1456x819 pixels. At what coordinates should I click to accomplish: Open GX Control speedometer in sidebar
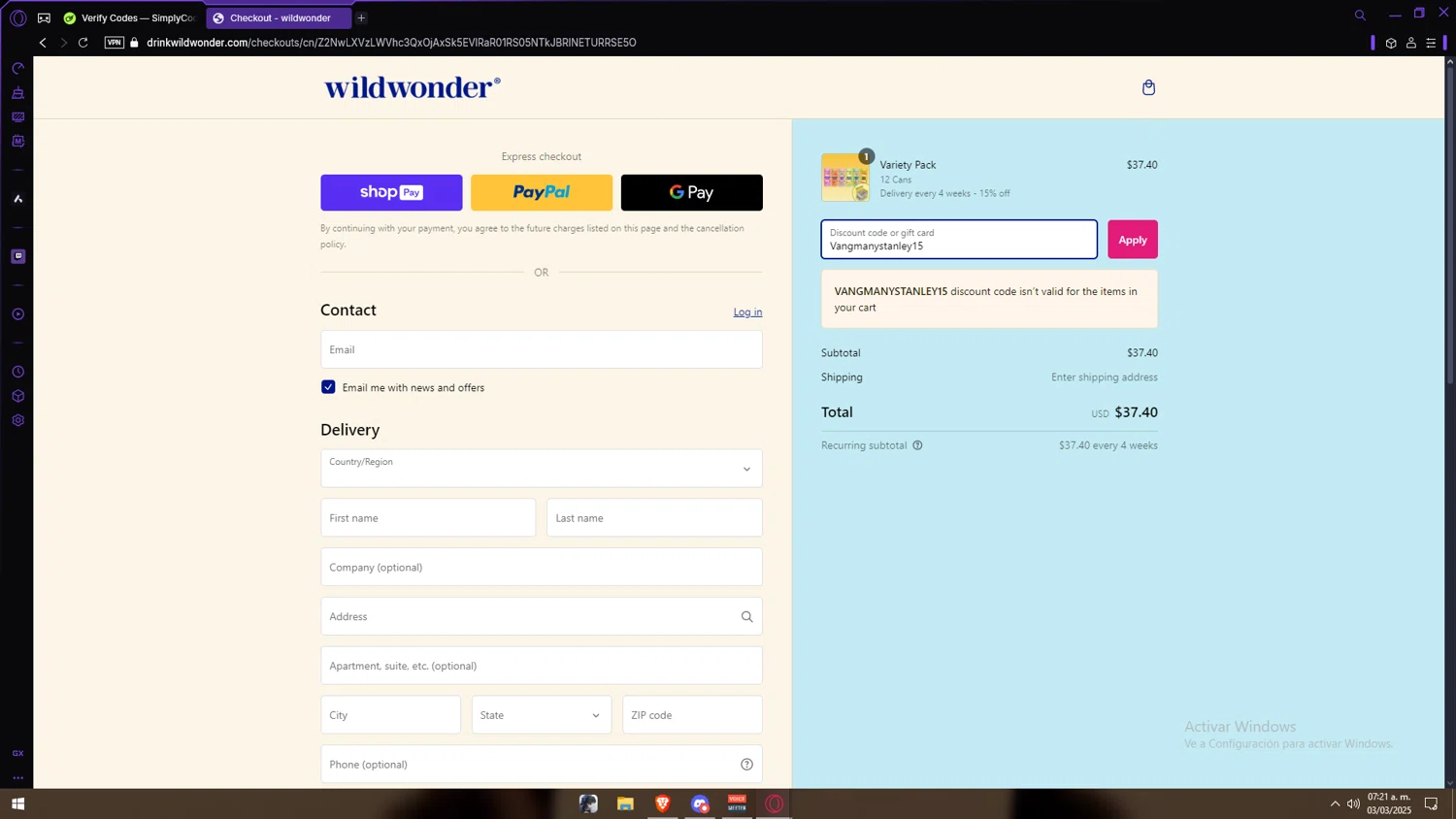tap(17, 69)
